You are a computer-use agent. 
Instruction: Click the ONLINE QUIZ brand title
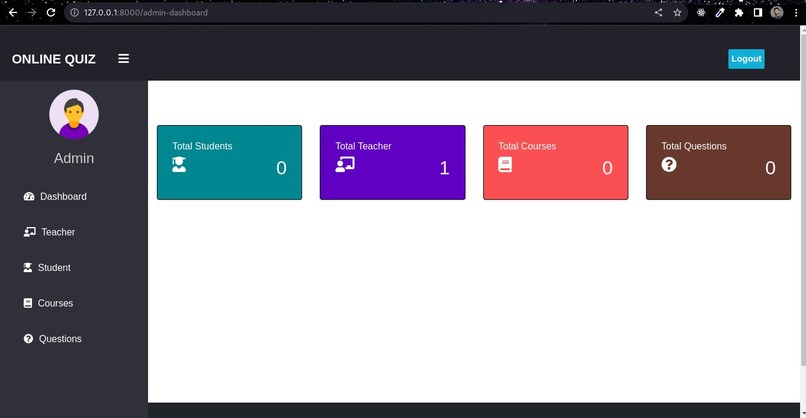[x=53, y=59]
